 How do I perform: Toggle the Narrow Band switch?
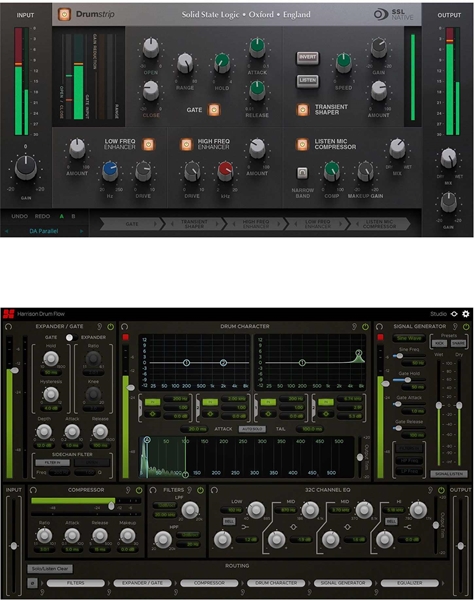click(x=302, y=173)
